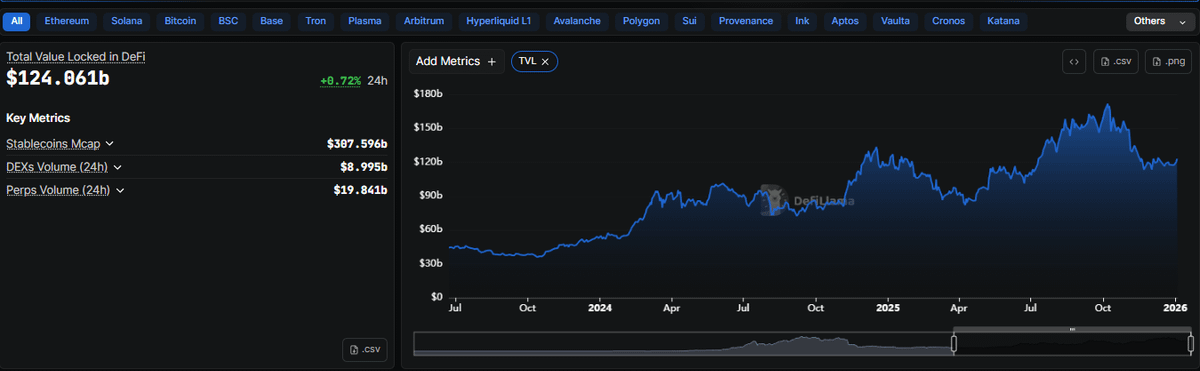The width and height of the screenshot is (1200, 371).
Task: Click the selected range window grip
Action: (1072, 329)
